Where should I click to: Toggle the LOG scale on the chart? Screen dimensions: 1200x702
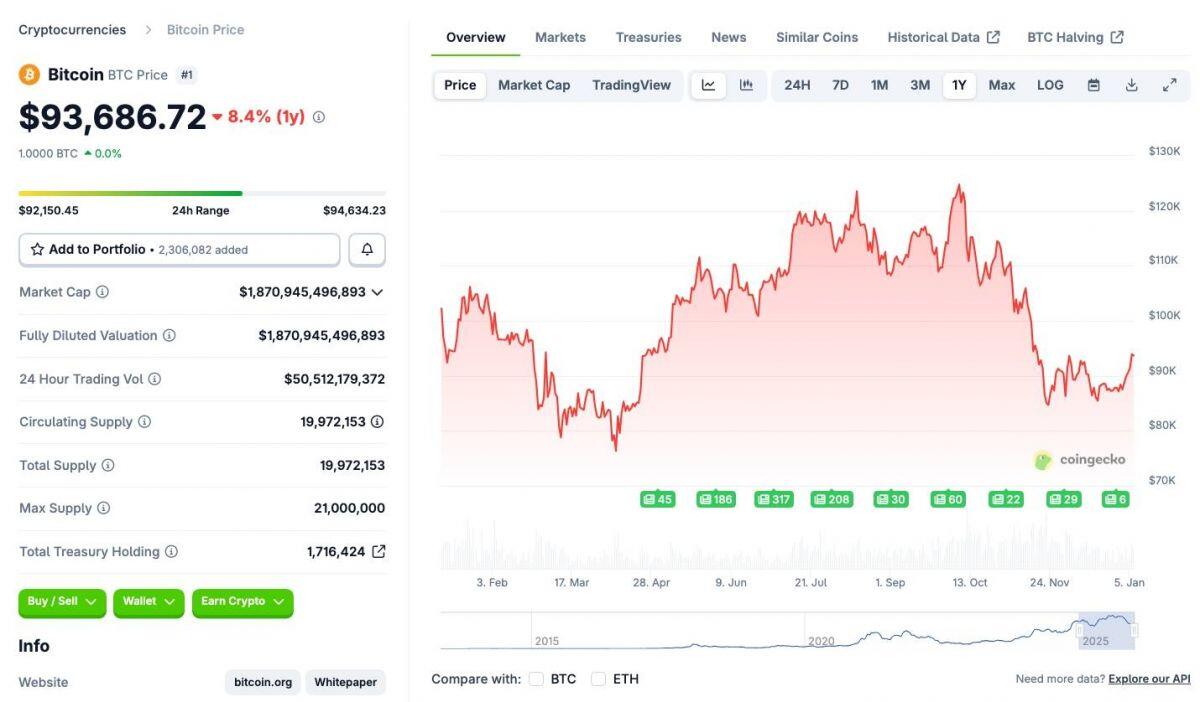tap(1049, 85)
